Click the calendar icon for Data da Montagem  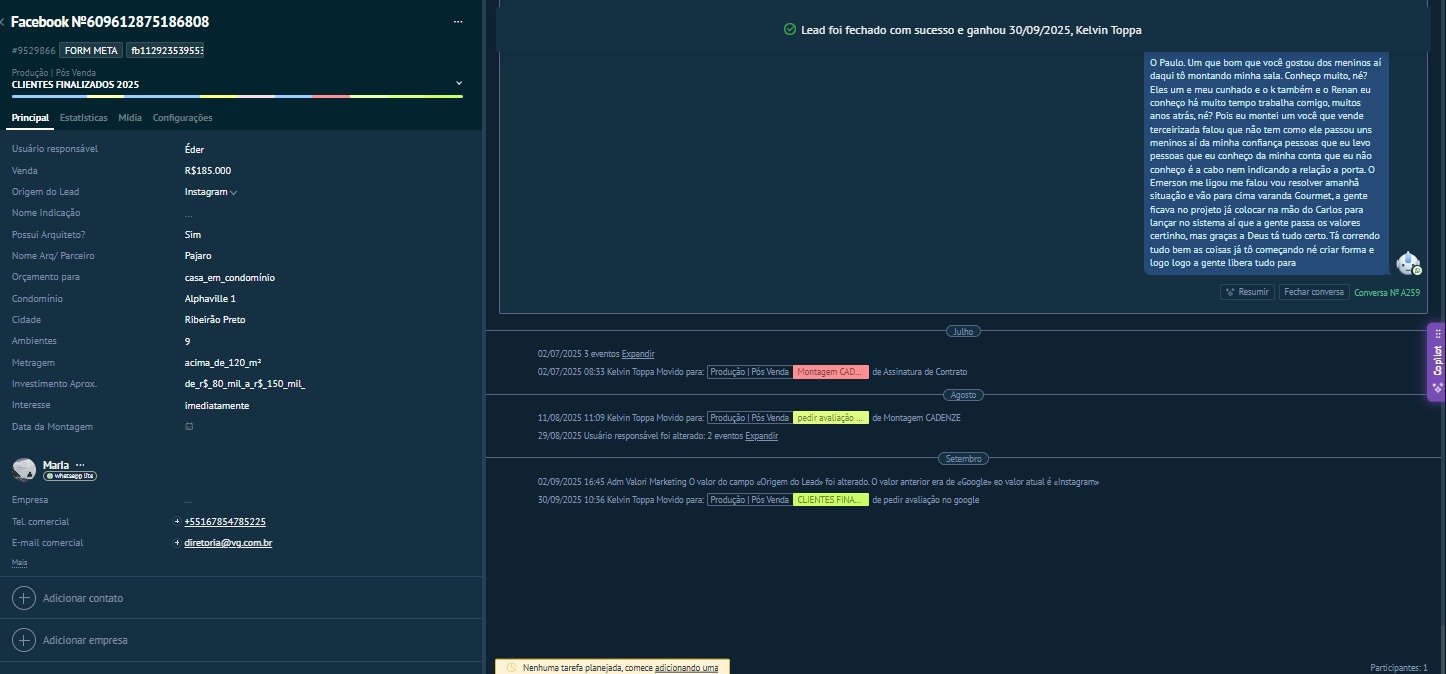(189, 427)
